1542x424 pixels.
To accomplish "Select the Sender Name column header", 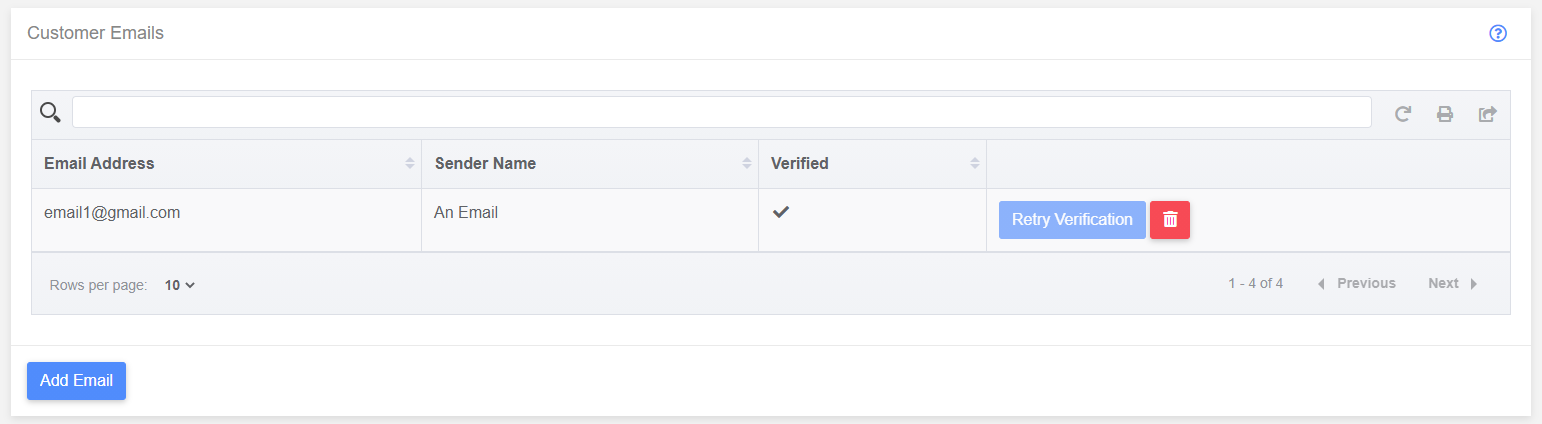I will point(485,163).
